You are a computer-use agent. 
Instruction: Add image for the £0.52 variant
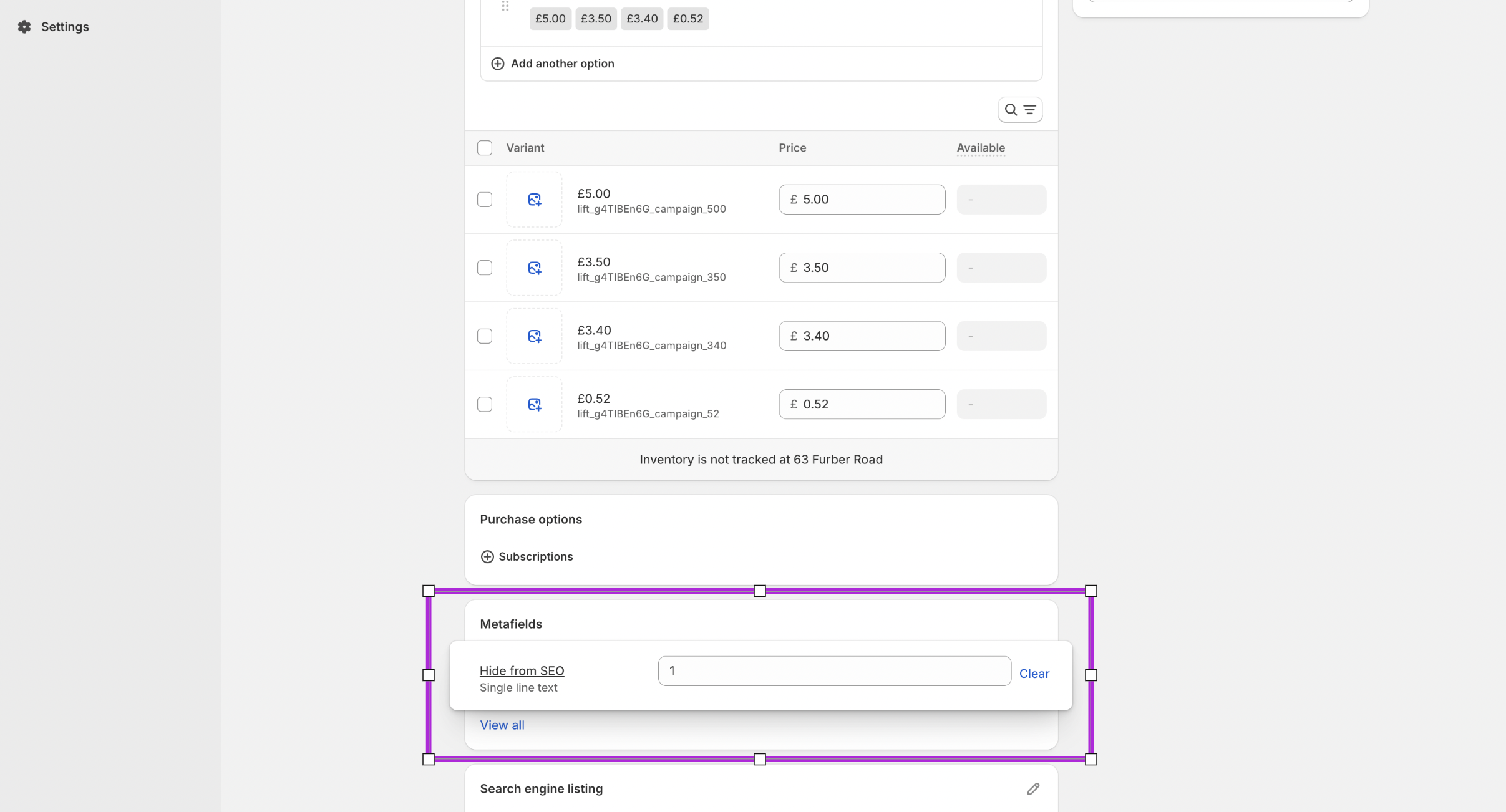click(534, 405)
